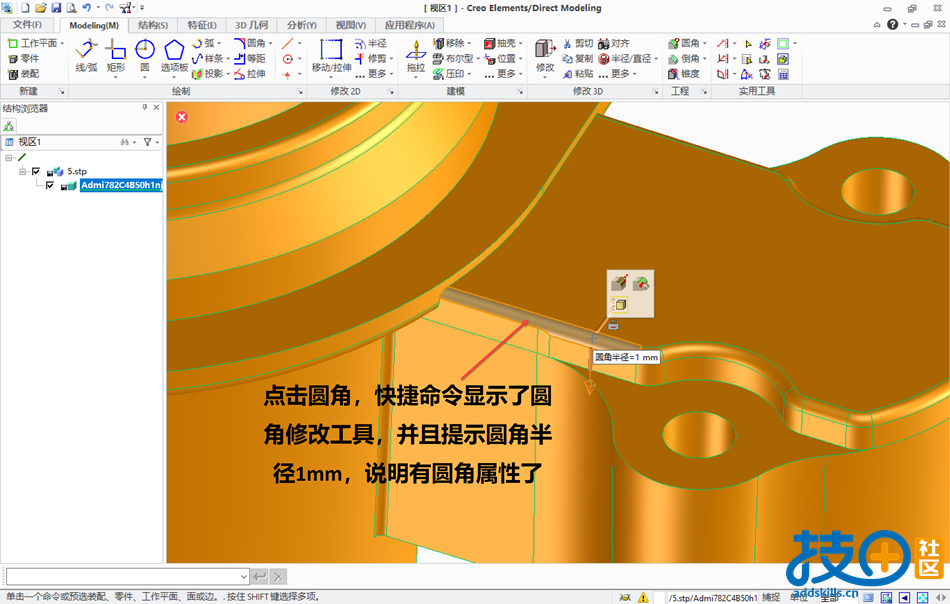
Task: Click the print preview quick access icon
Action: (x=71, y=8)
